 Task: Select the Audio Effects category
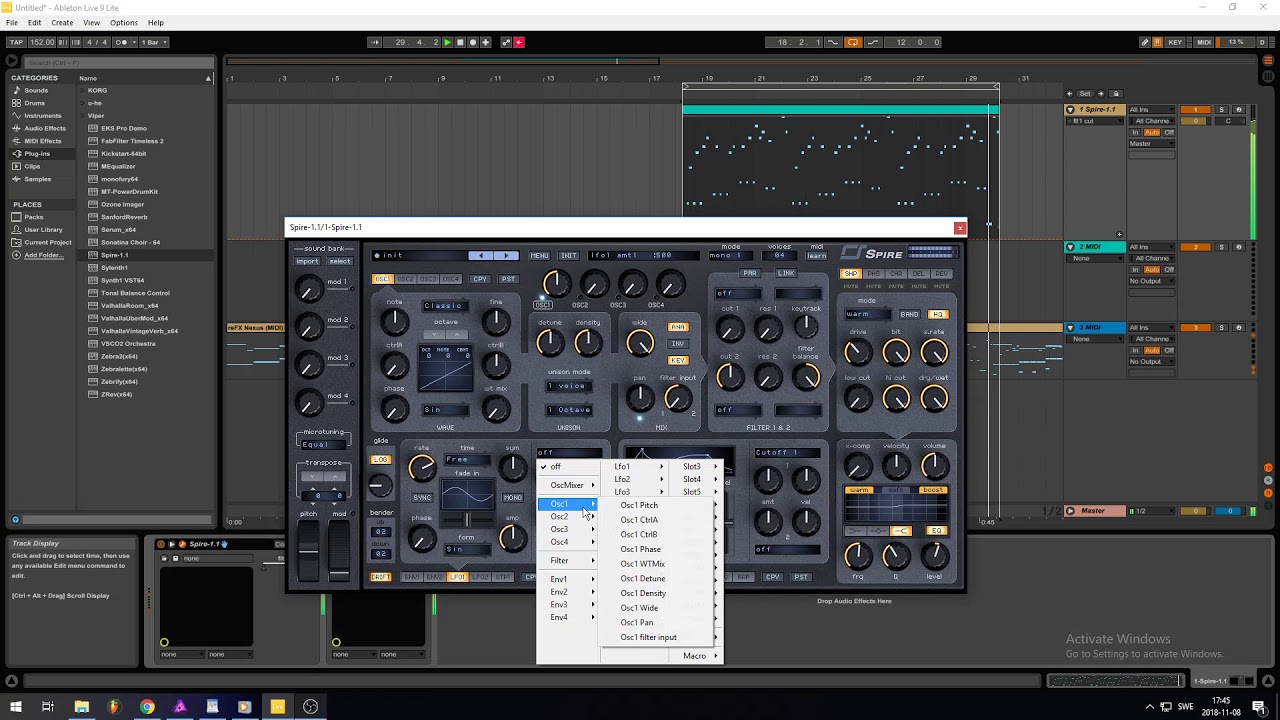coord(44,128)
